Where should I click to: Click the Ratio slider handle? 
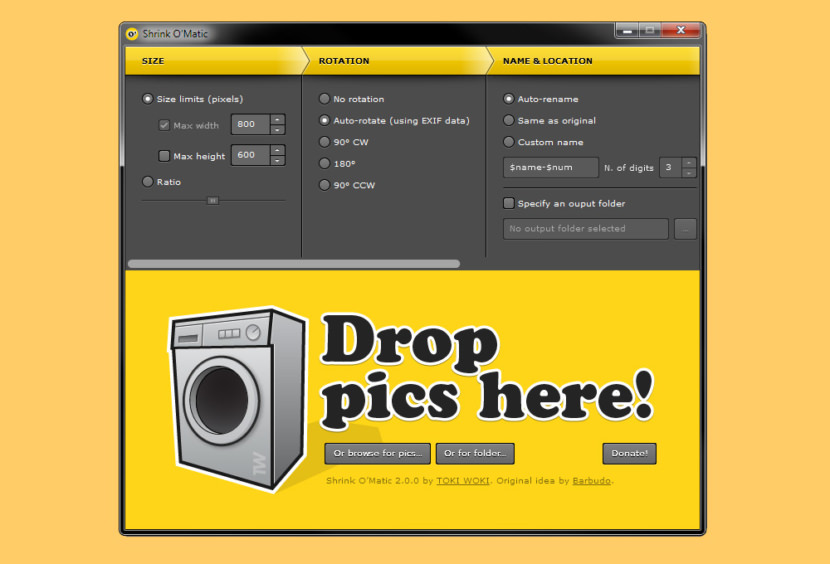tap(213, 201)
